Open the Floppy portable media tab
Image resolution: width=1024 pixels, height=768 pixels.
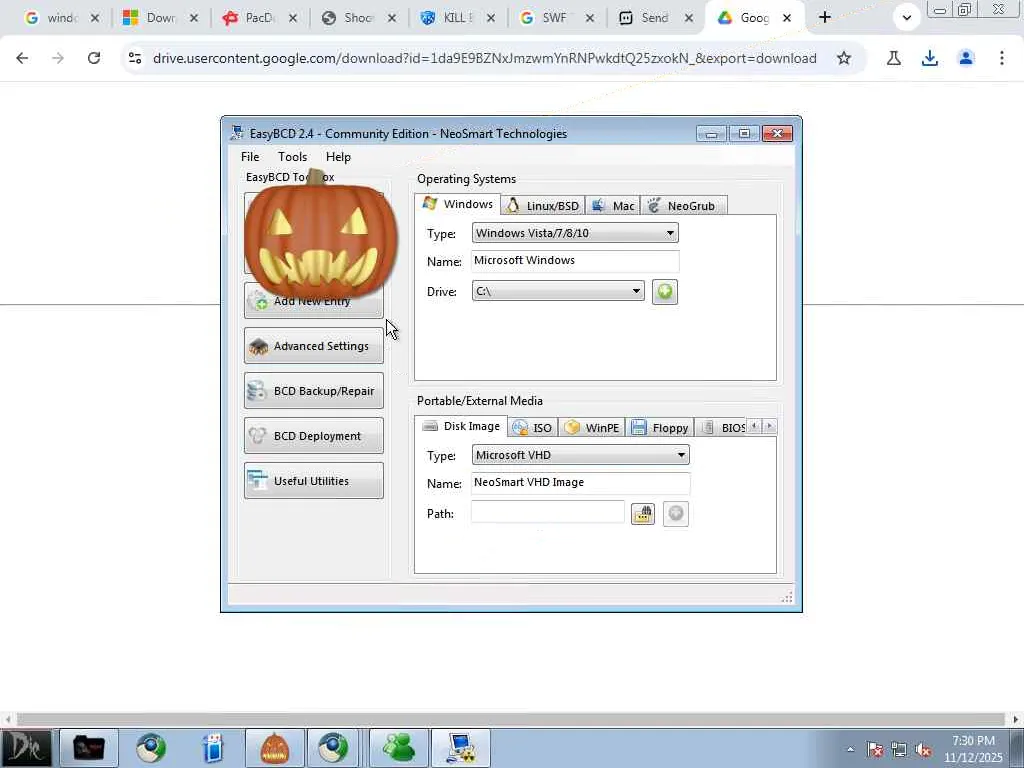coord(660,428)
